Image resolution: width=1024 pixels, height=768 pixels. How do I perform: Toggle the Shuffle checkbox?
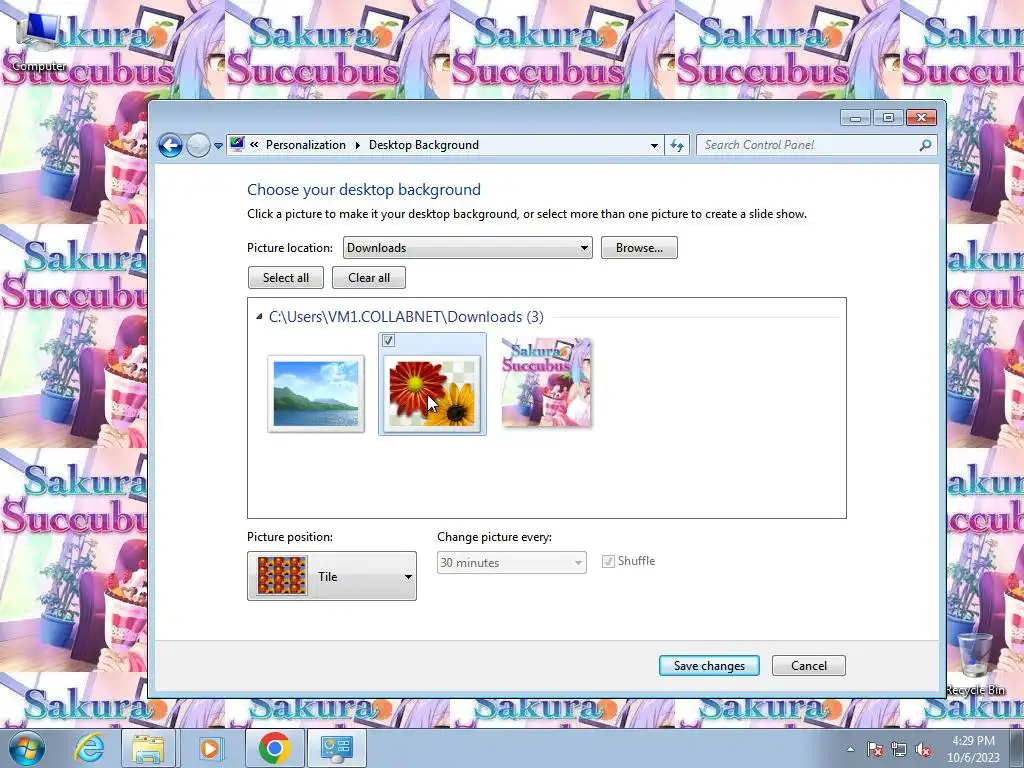(x=608, y=562)
